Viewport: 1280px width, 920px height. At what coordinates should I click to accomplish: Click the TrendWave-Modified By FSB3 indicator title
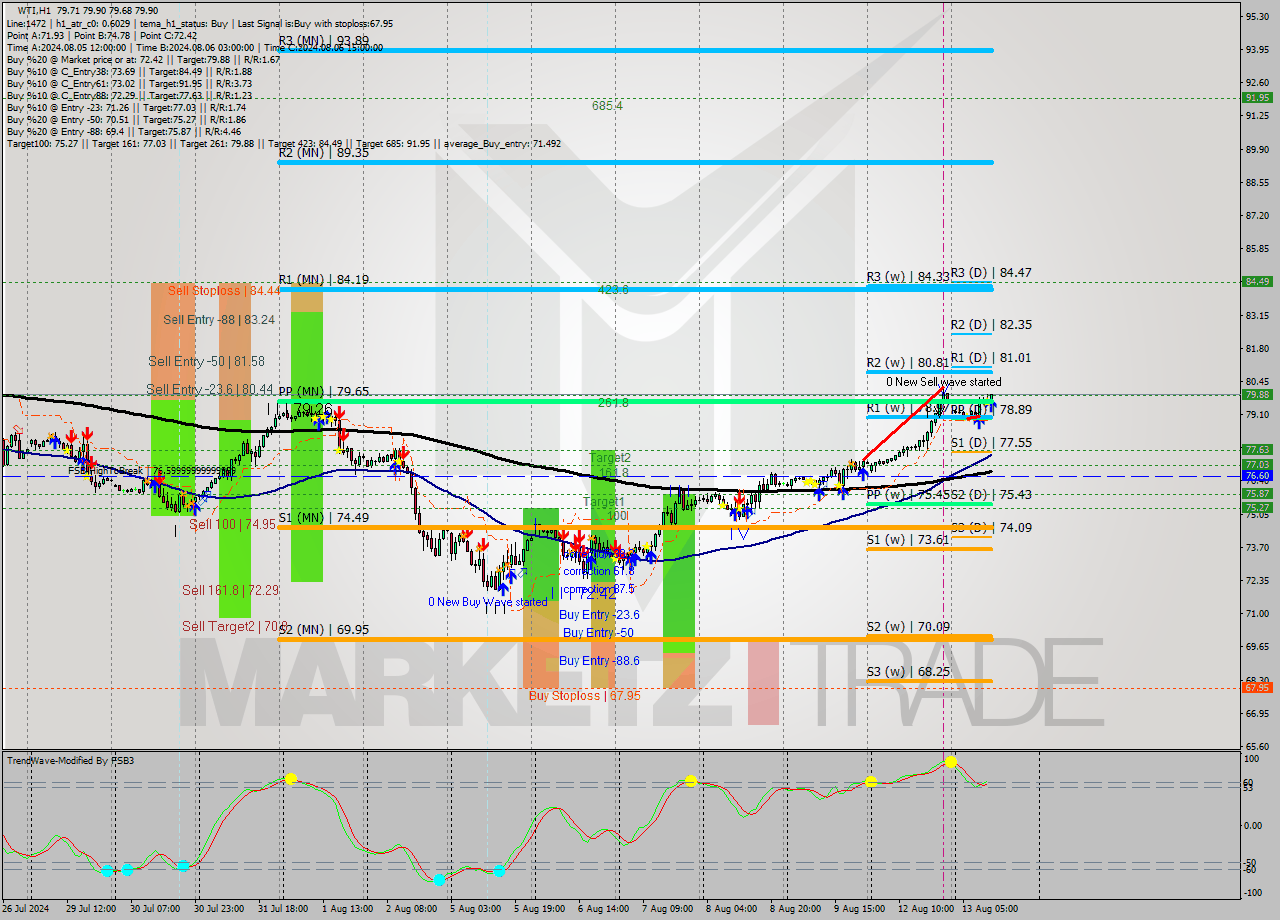70,761
